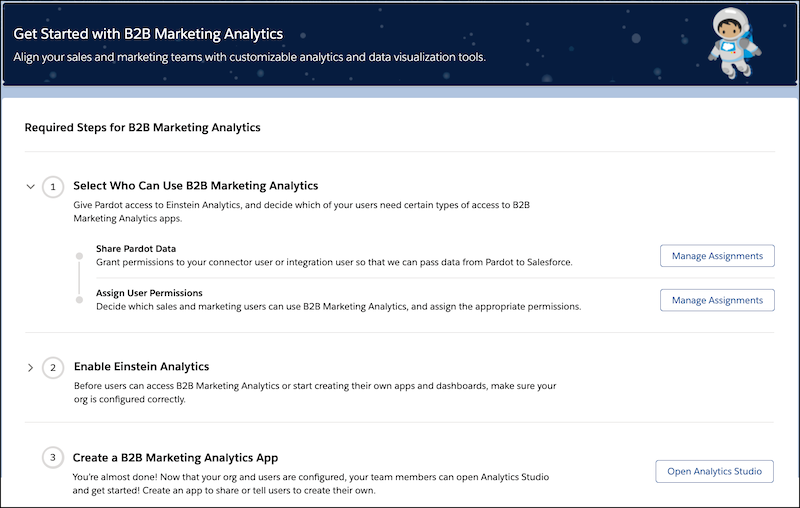Expand the Enable Einstein Analytics section

pos(30,368)
